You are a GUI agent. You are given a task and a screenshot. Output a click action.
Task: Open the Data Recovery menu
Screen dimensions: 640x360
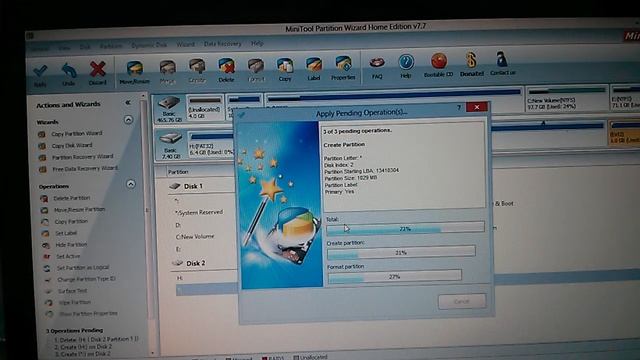[x=222, y=44]
